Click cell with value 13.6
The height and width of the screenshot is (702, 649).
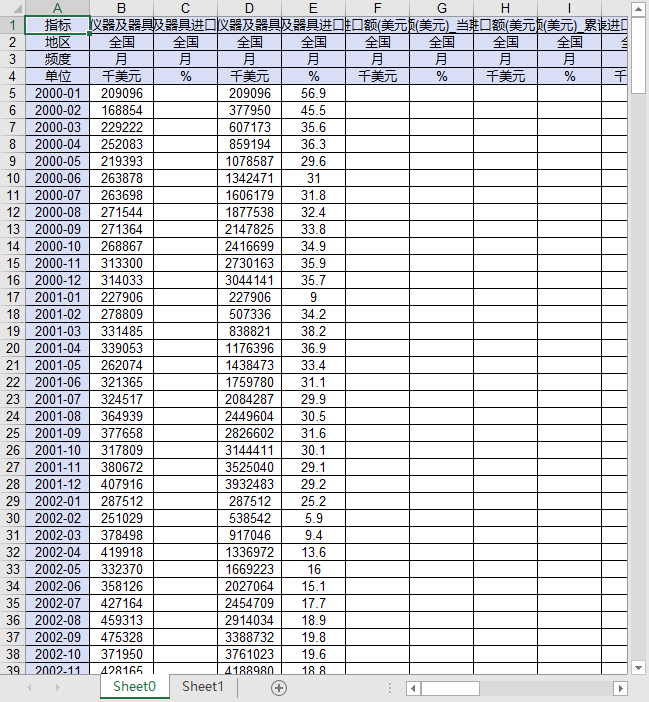click(314, 552)
